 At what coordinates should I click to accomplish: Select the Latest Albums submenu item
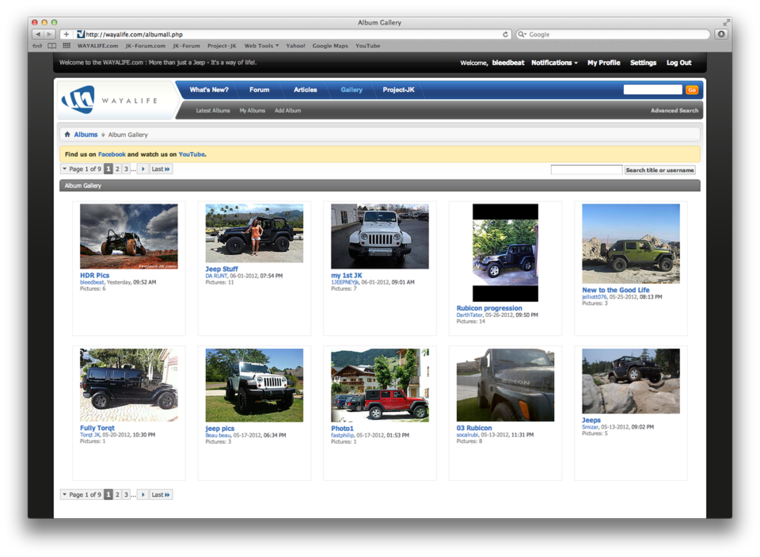[x=213, y=111]
